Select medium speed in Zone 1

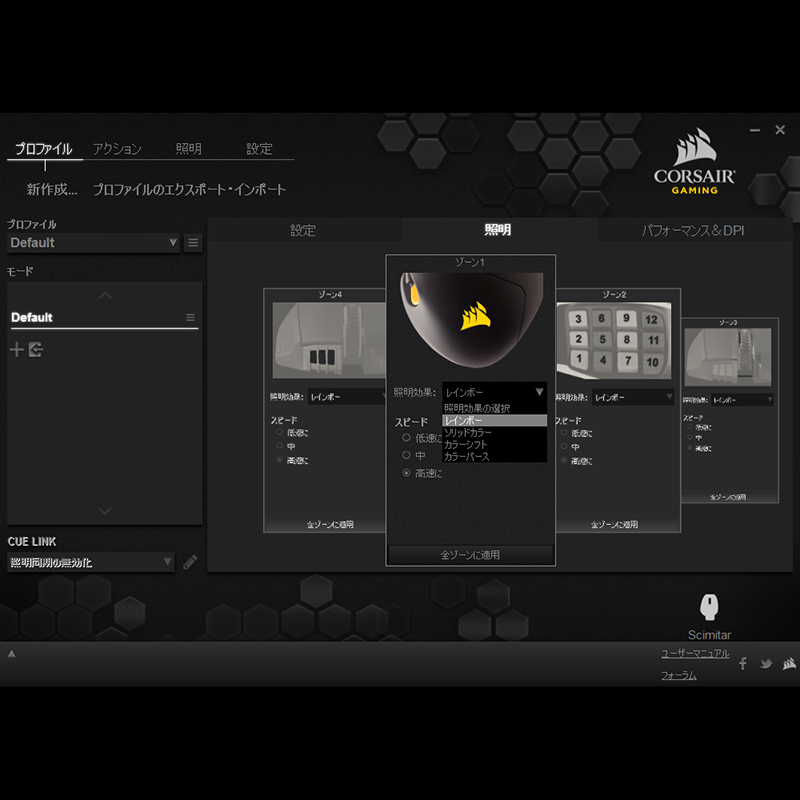pyautogui.click(x=406, y=455)
